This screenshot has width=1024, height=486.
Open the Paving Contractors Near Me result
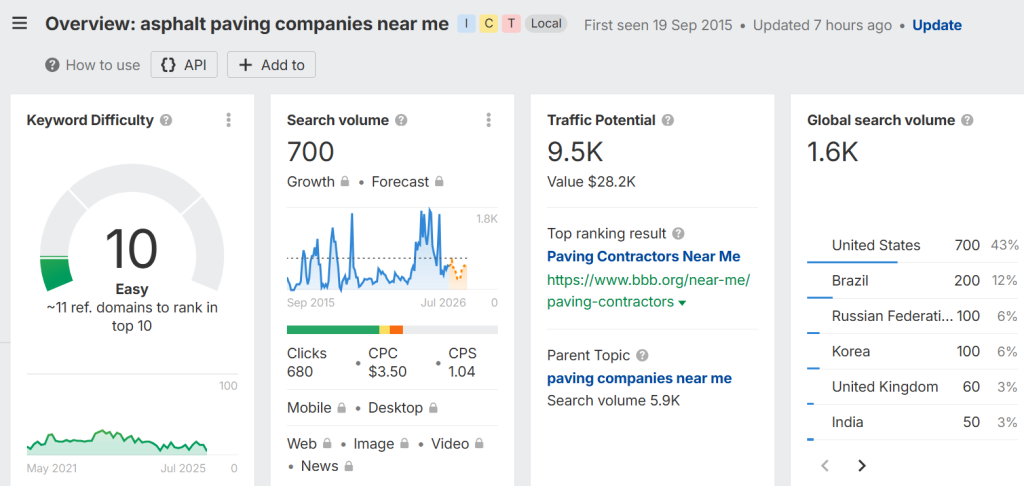click(x=643, y=256)
